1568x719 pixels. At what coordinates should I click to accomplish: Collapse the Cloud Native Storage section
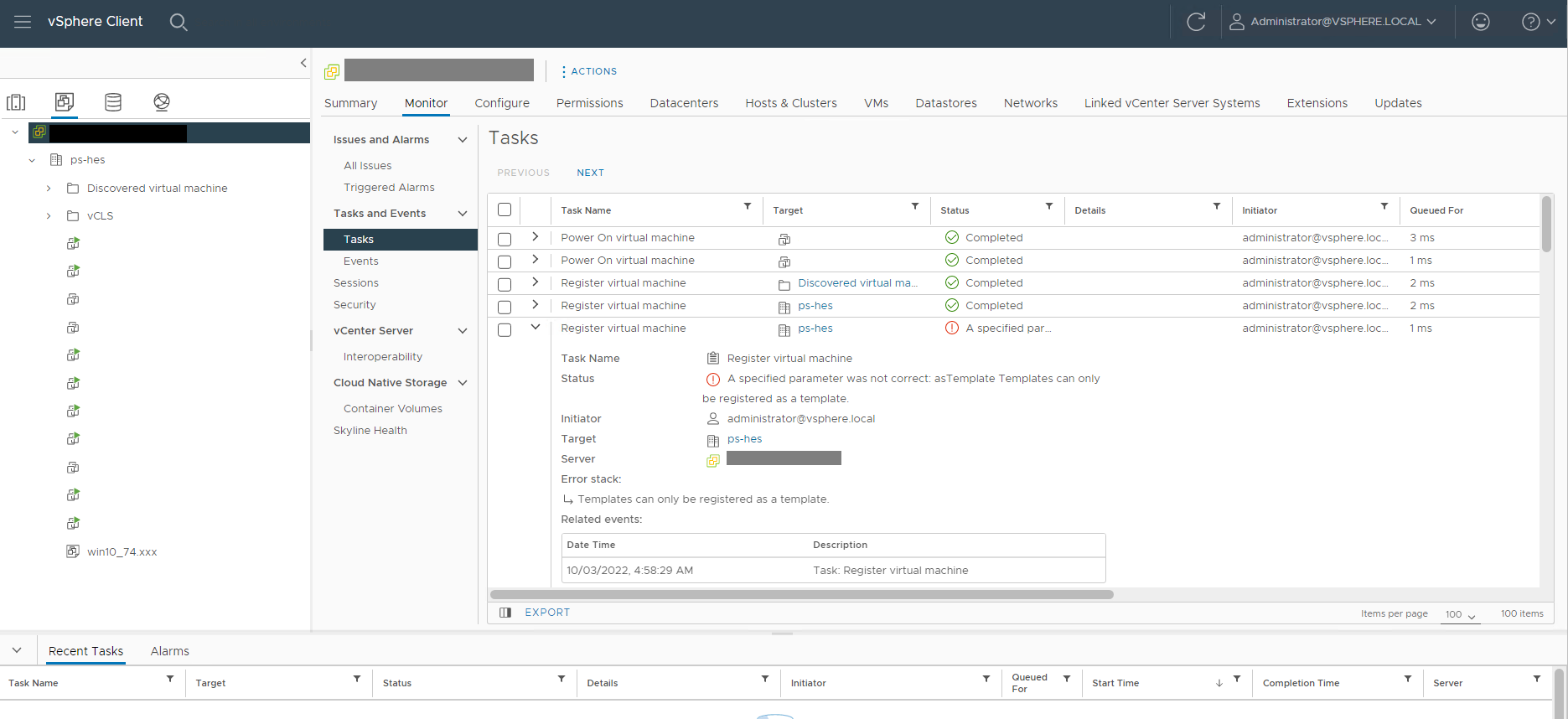[x=462, y=383]
